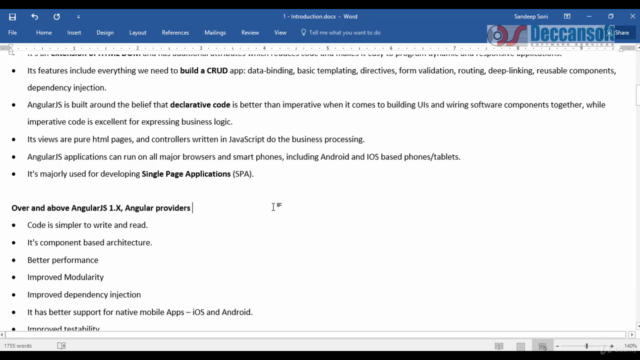
Task: Click the 'Improved dependency injection' bullet
Action: (x=84, y=295)
